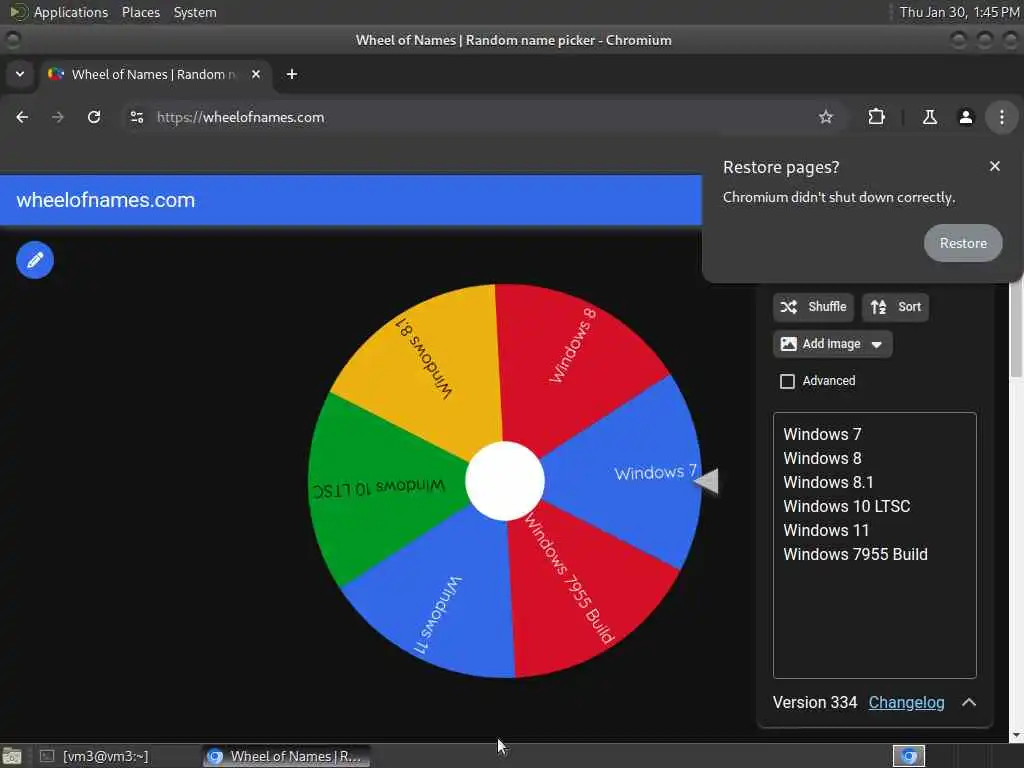Click the show desktop icon in taskbar
The height and width of the screenshot is (768, 1024).
(x=12, y=756)
